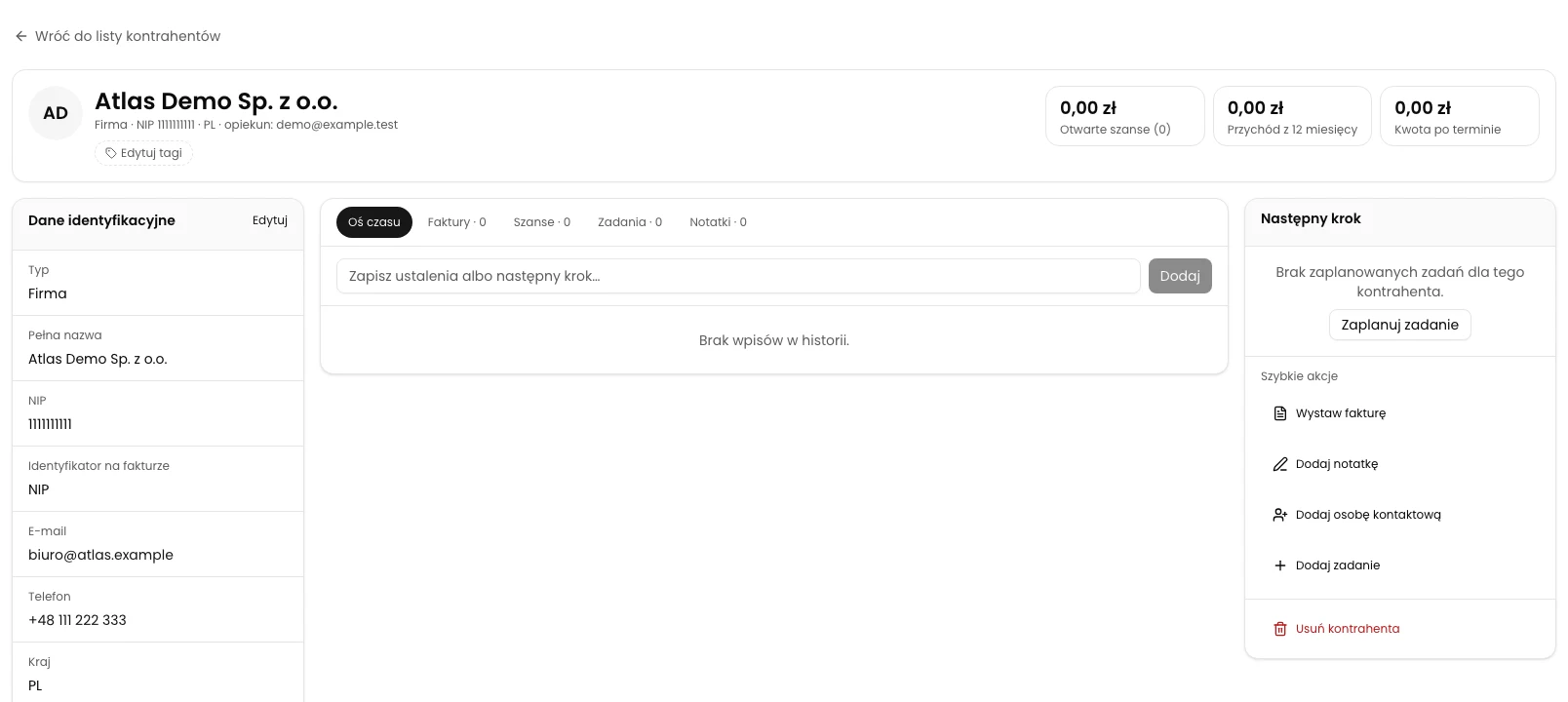Switch to the Oś czasu tab
The width and height of the screenshot is (1568, 702).
(x=374, y=222)
